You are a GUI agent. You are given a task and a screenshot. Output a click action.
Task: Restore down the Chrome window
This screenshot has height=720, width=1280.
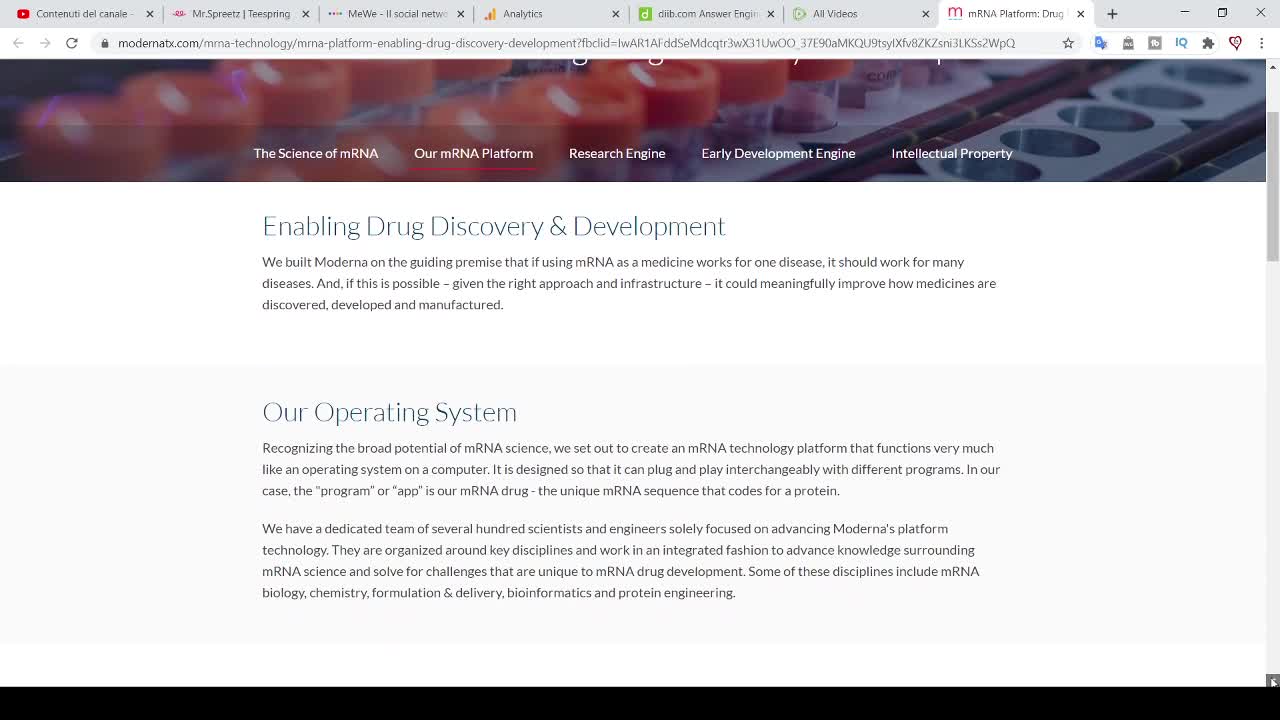point(1222,13)
